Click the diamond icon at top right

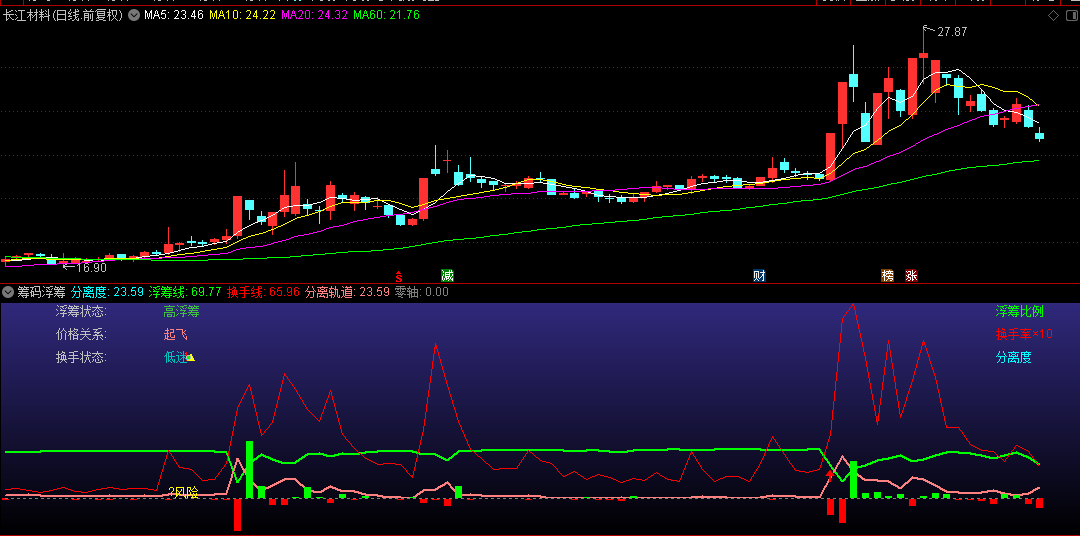pos(1052,16)
